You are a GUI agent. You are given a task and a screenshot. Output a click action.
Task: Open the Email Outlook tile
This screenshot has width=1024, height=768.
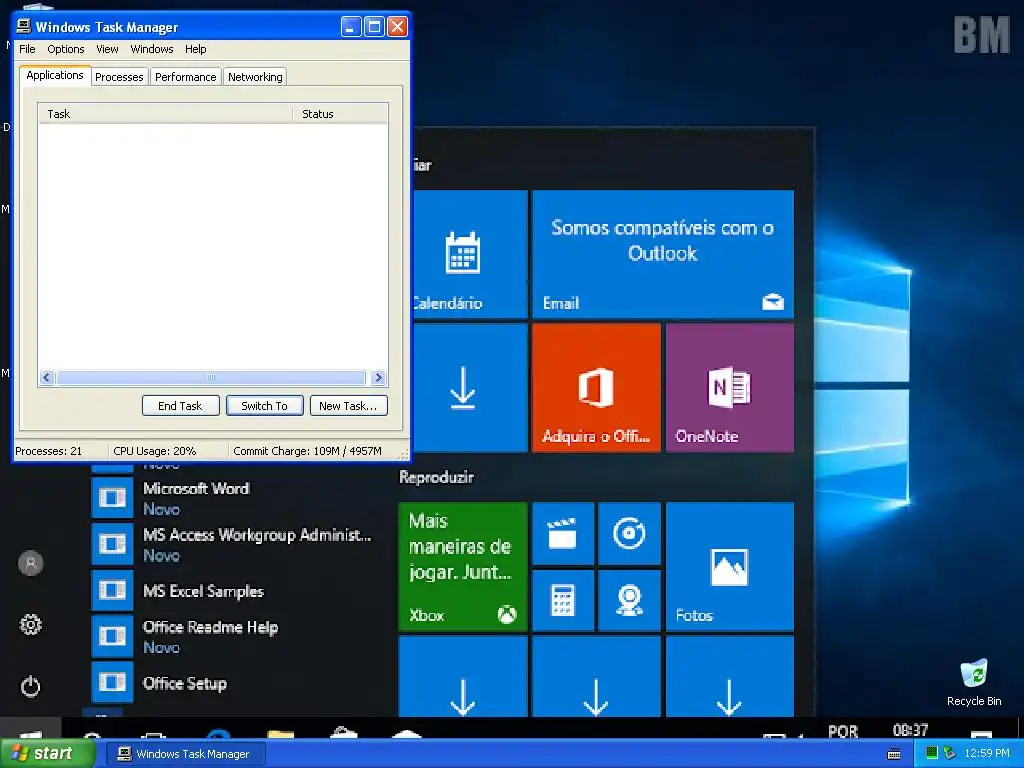(x=663, y=254)
